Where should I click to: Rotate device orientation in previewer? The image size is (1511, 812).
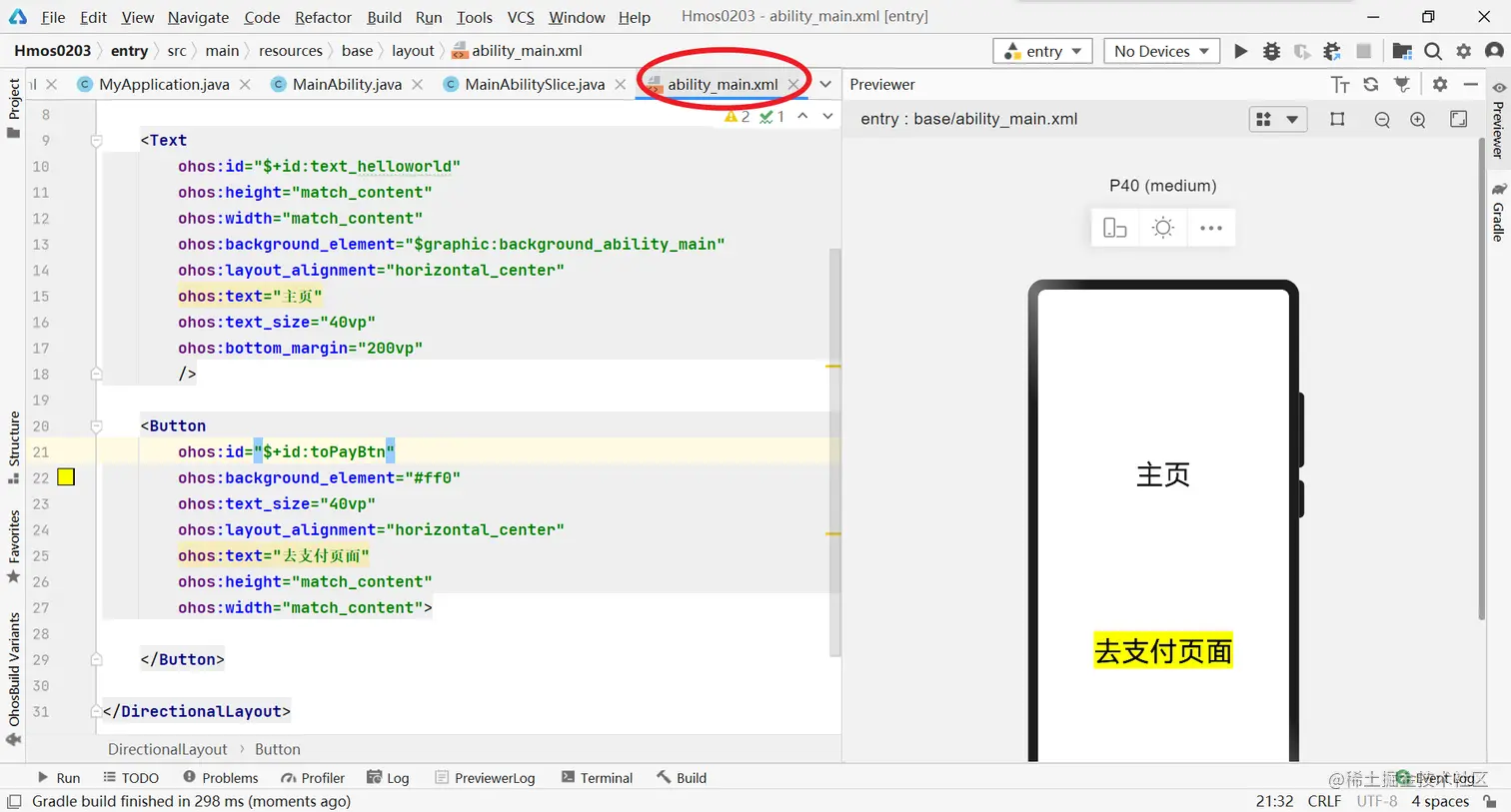pos(1114,228)
